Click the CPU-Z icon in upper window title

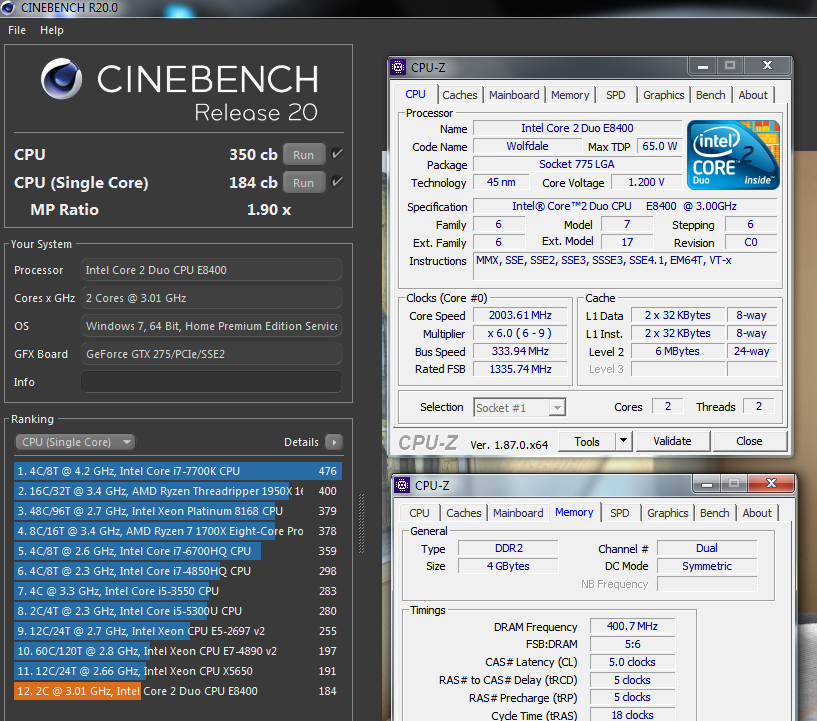(399, 67)
